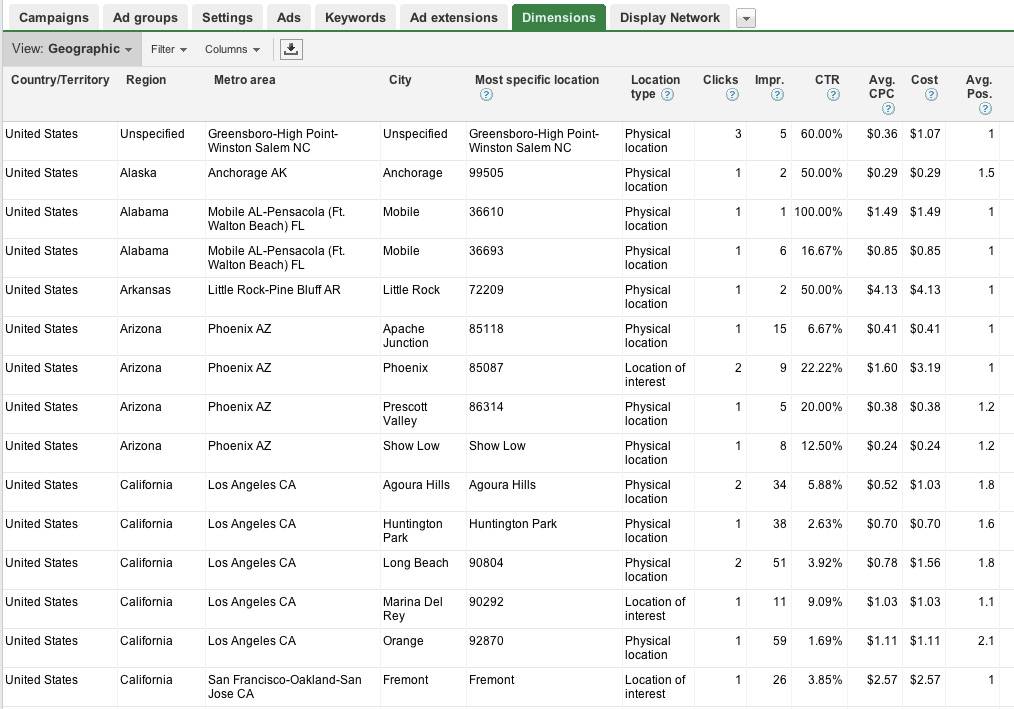The width and height of the screenshot is (1014, 709).
Task: Open the help icon under Clicks
Action: [732, 95]
